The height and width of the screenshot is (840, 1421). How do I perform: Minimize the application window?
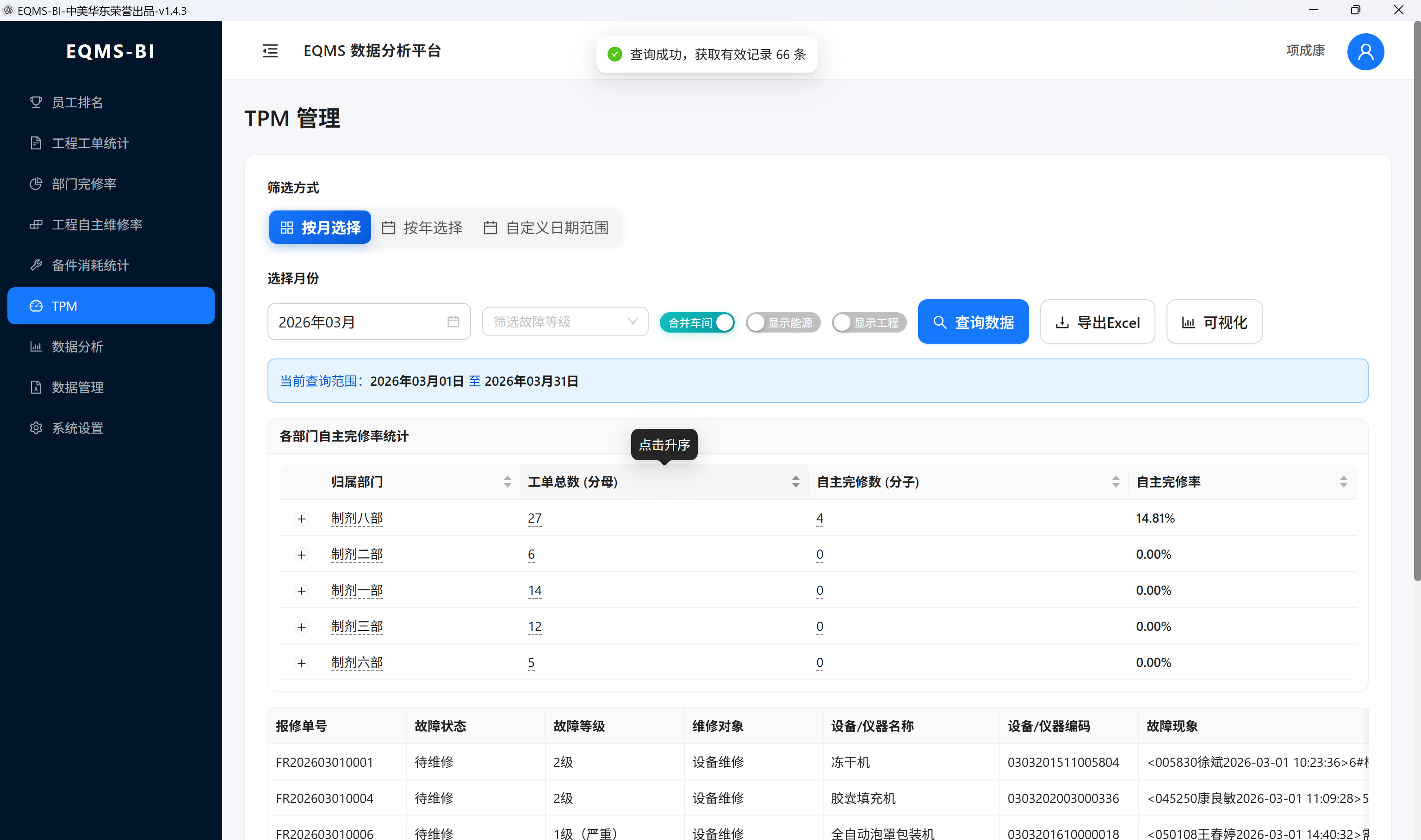(1314, 10)
